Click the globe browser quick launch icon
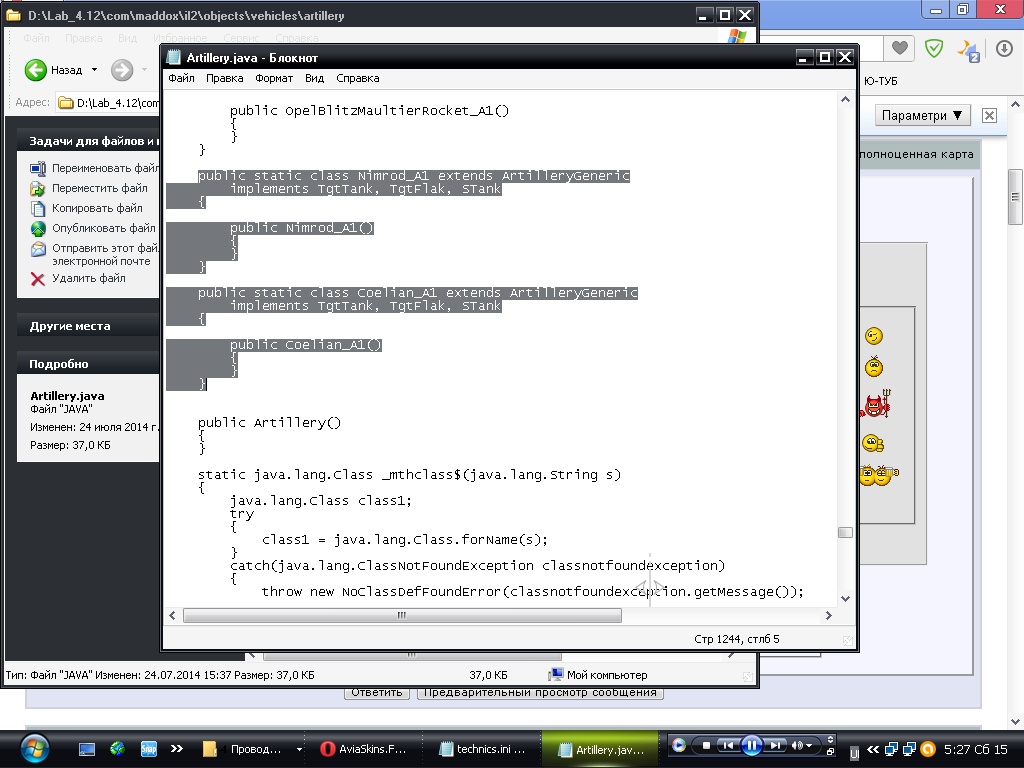Screen dimensions: 1024x768 pyautogui.click(x=118, y=748)
